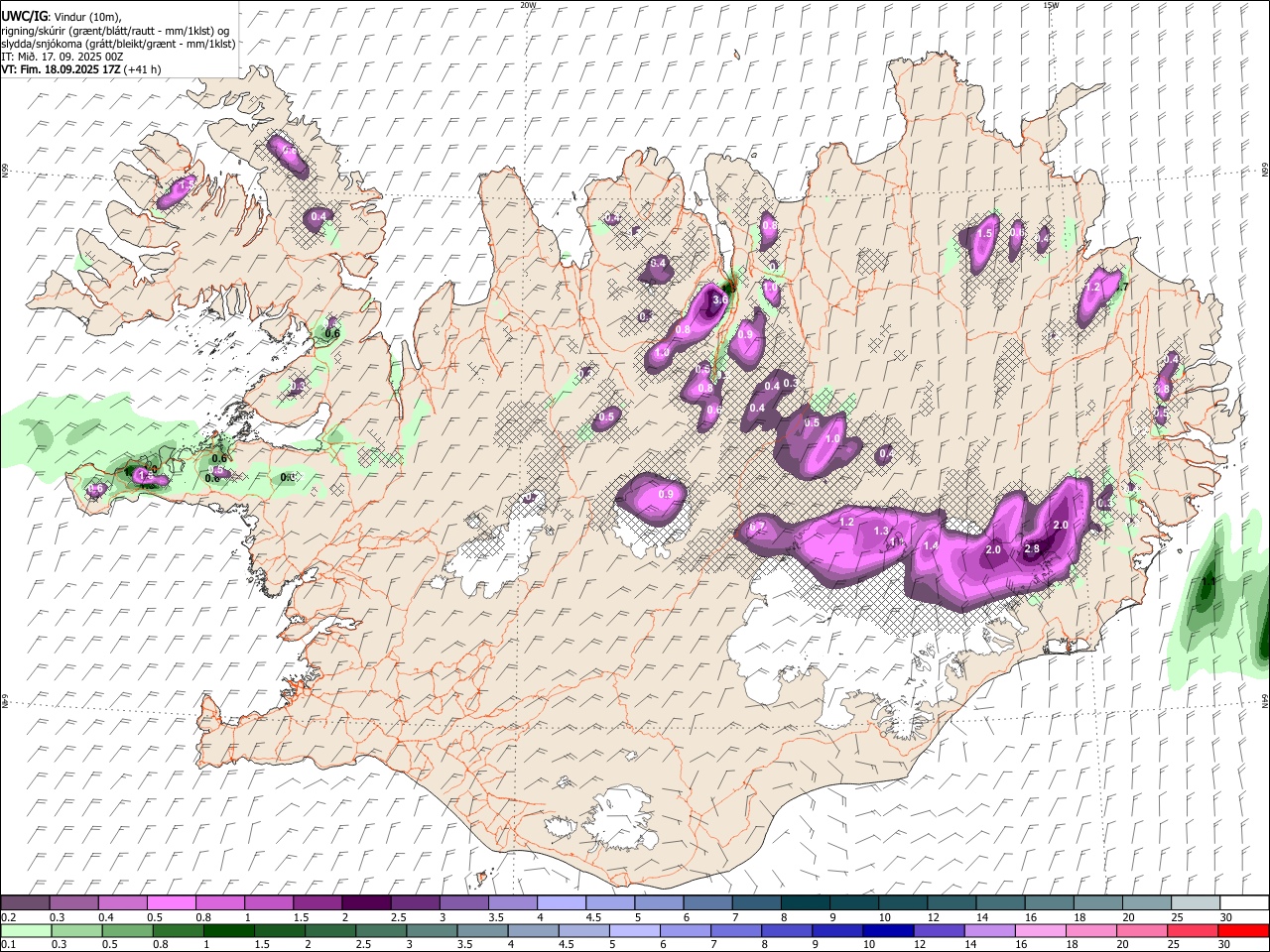
Task: Select darkest purple upper swatch between 2 and 2.5
Action: click(x=366, y=903)
